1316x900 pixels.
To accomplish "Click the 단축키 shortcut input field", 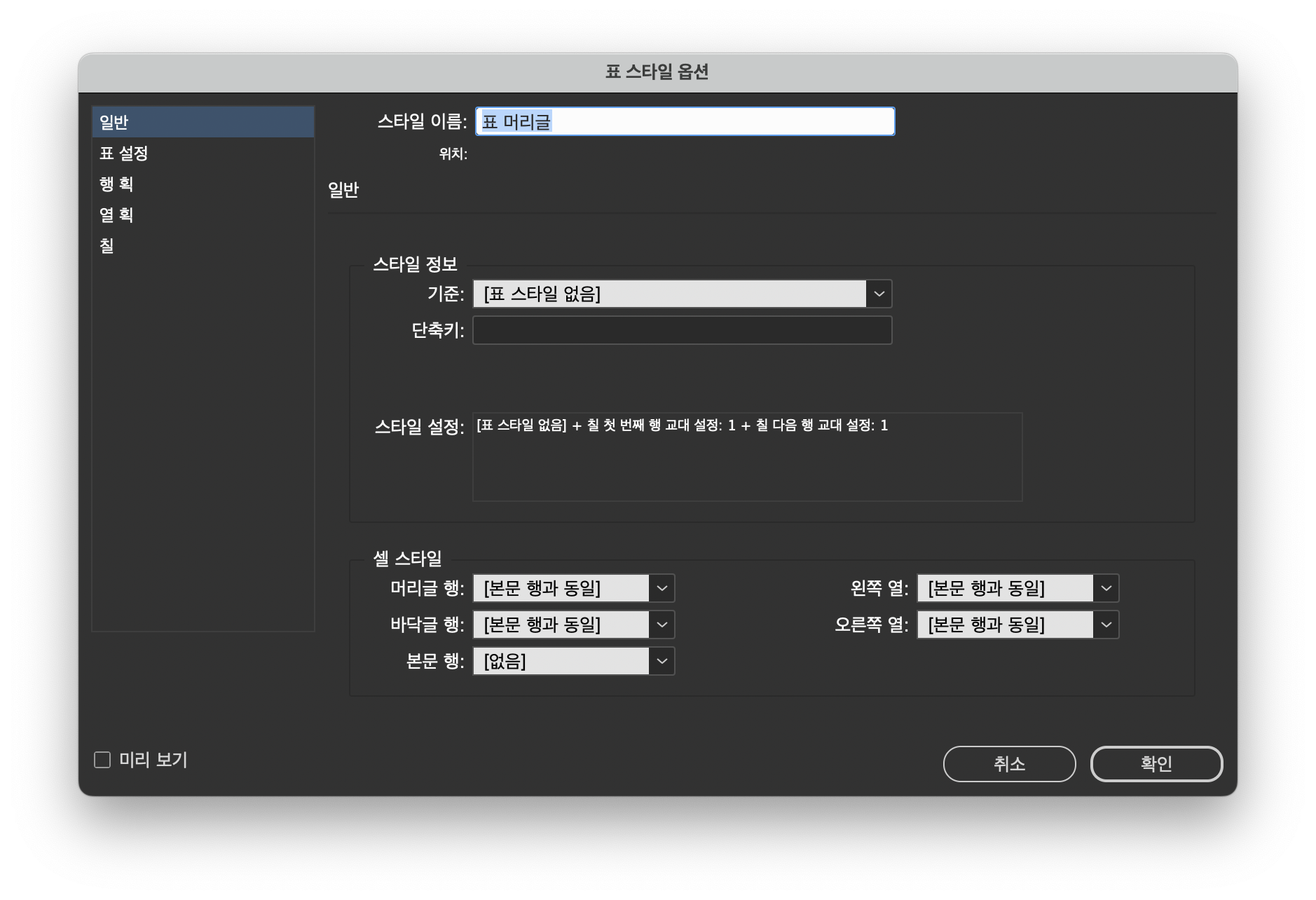I will click(x=682, y=330).
